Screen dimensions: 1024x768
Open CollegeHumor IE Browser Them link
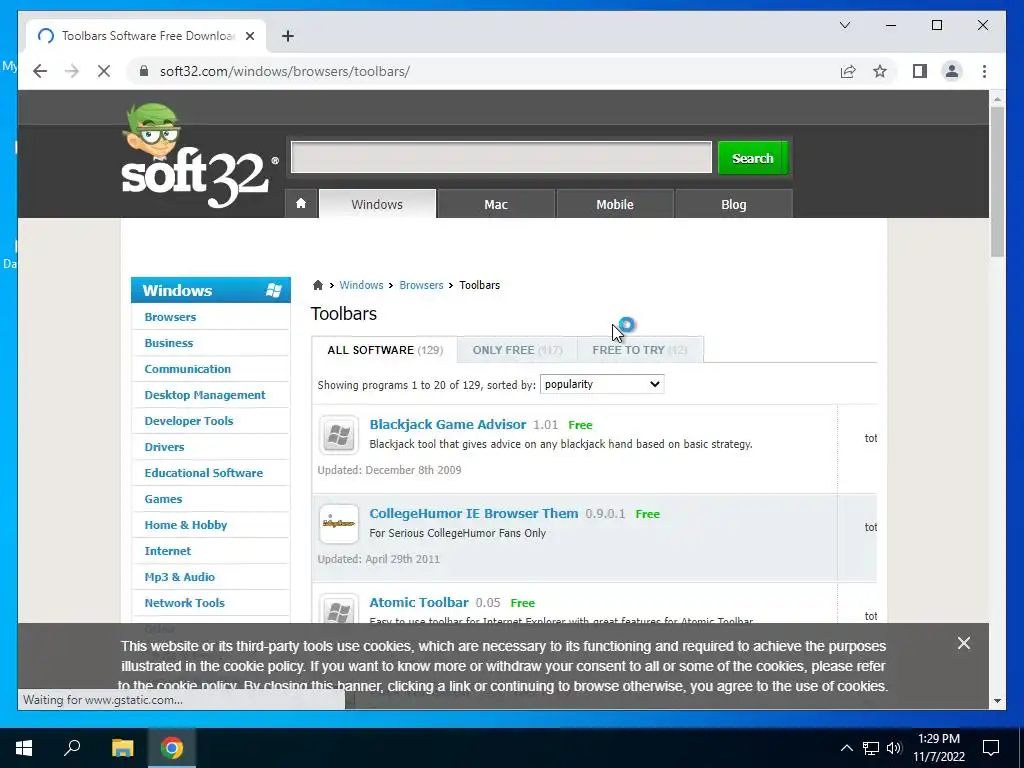tap(474, 513)
